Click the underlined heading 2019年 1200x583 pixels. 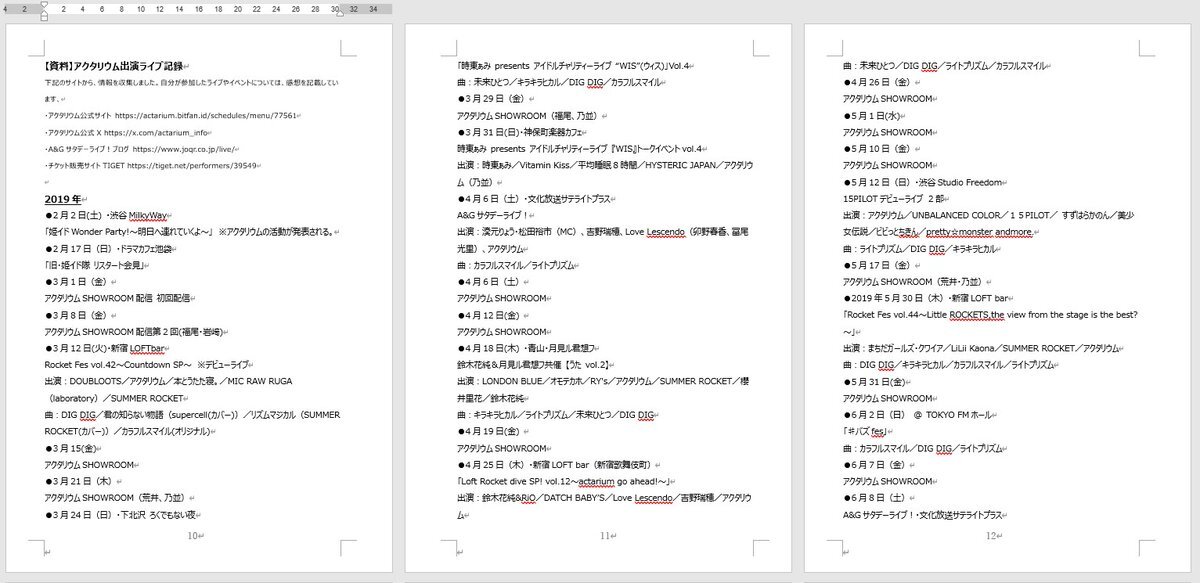tap(62, 199)
